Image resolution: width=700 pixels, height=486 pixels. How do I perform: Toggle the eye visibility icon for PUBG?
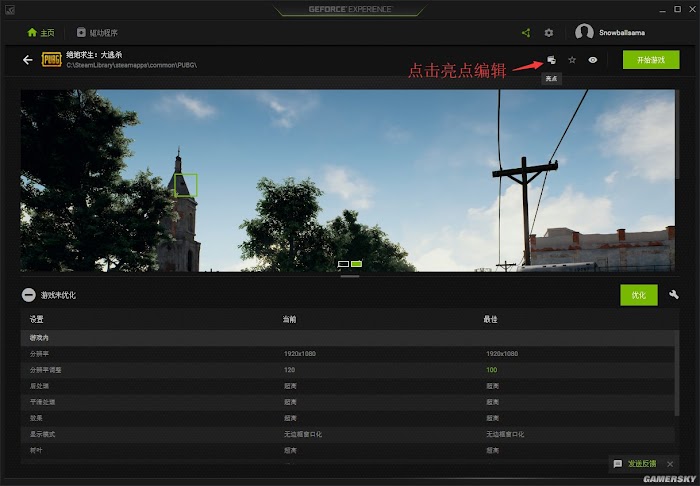[592, 60]
